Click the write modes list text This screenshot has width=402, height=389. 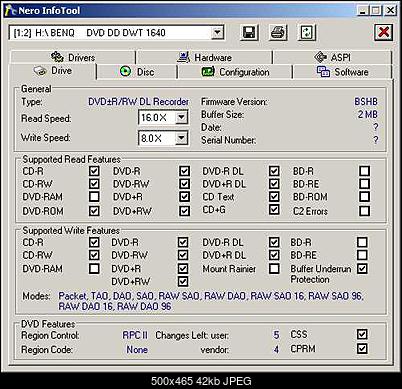click(211, 301)
